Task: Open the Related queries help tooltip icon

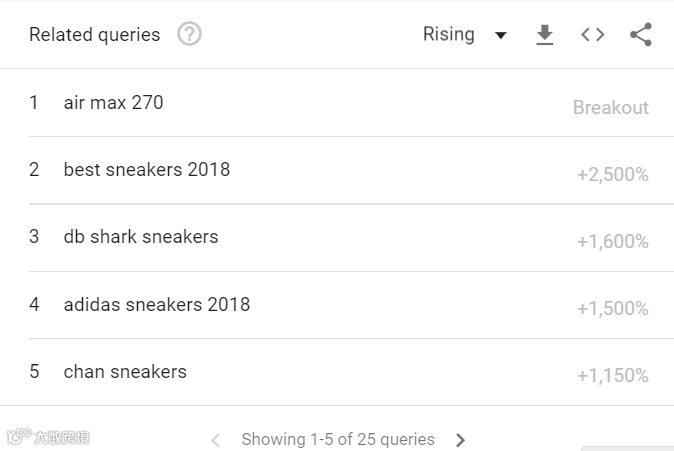Action: [189, 34]
